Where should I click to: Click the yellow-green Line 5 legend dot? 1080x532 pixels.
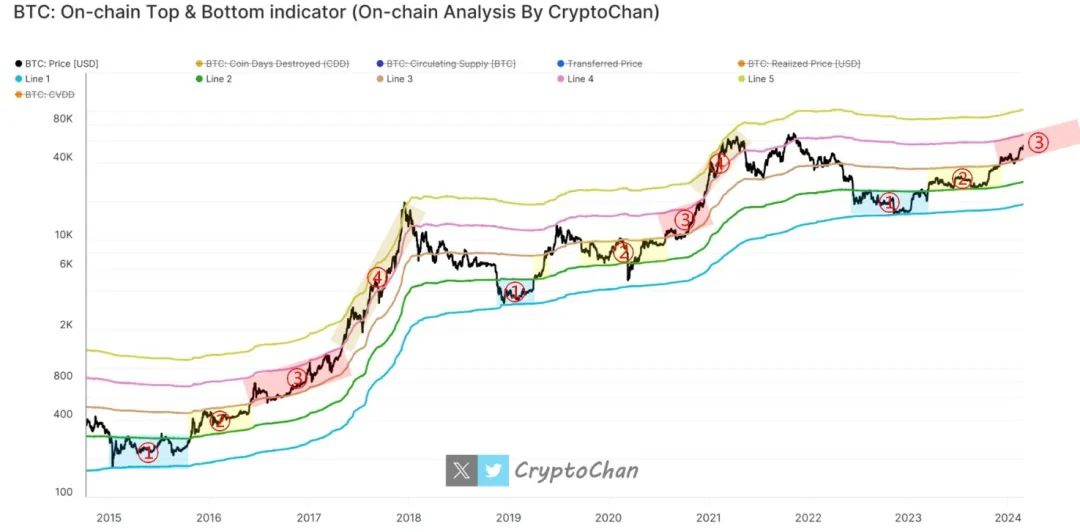pos(739,79)
